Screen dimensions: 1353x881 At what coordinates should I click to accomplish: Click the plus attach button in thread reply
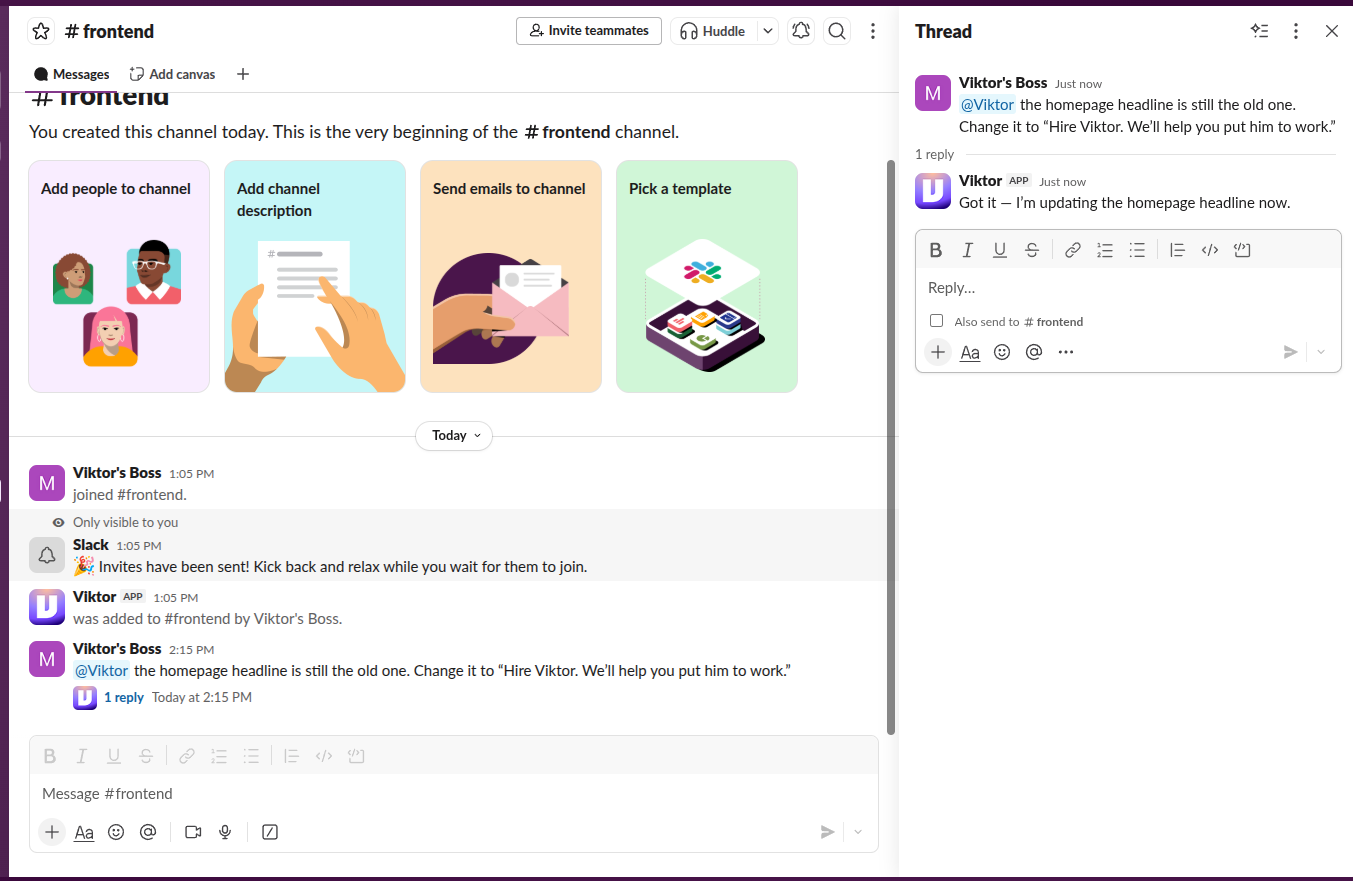(938, 352)
